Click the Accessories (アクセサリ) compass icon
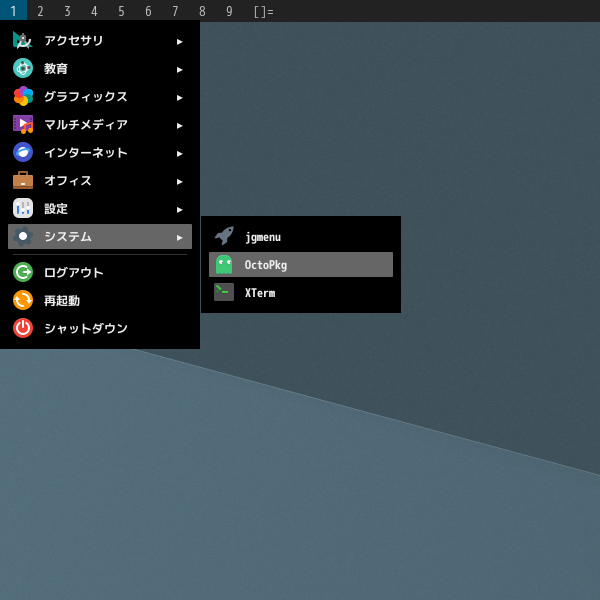 pos(23,40)
